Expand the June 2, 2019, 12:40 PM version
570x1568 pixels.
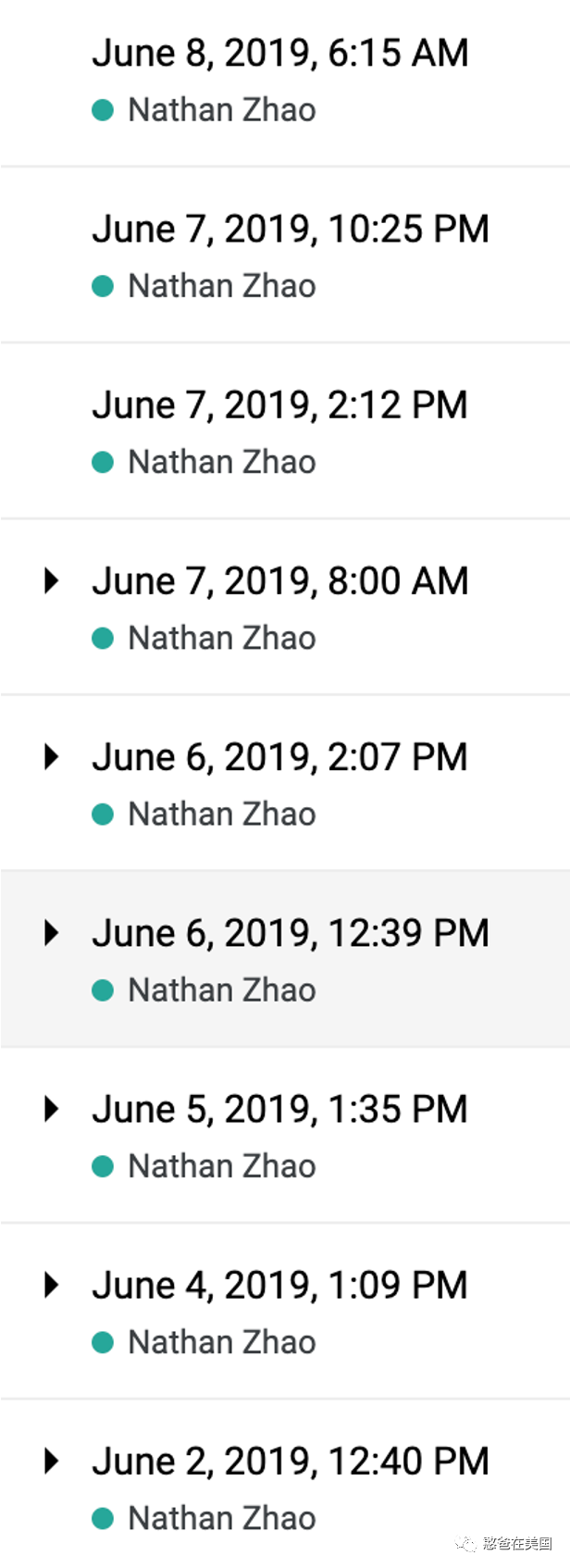pyautogui.click(x=52, y=1462)
